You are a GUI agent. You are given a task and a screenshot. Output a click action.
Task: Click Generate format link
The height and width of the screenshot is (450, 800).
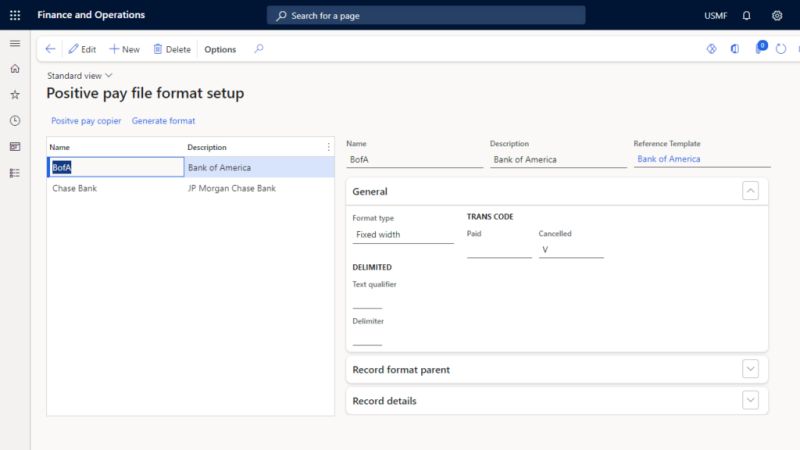163,121
